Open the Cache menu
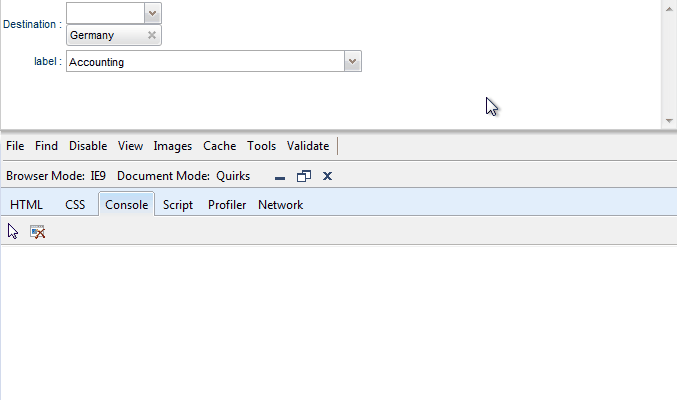The width and height of the screenshot is (677, 400). tap(220, 146)
